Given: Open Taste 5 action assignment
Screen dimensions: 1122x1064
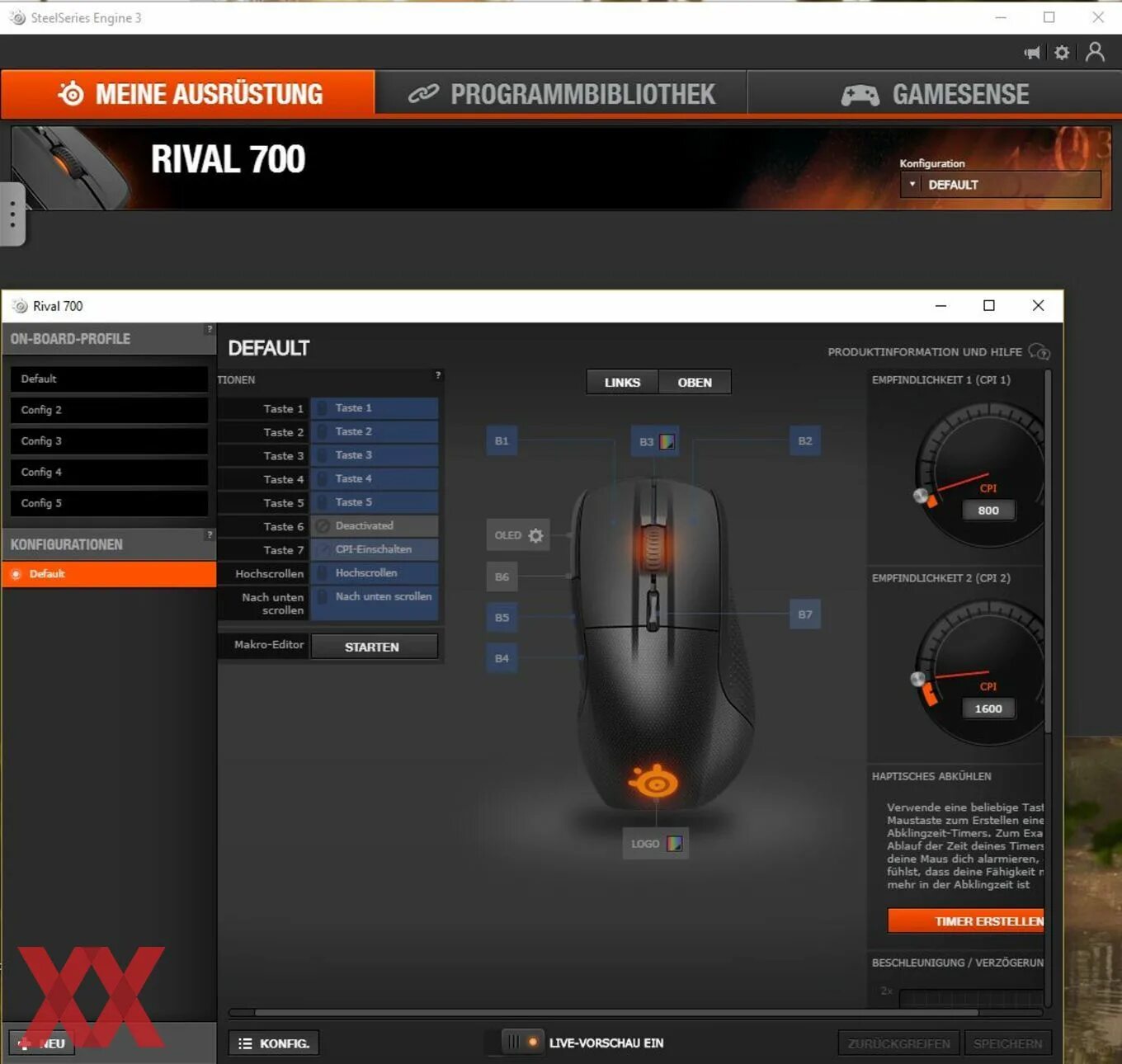Looking at the screenshot, I should coord(375,502).
